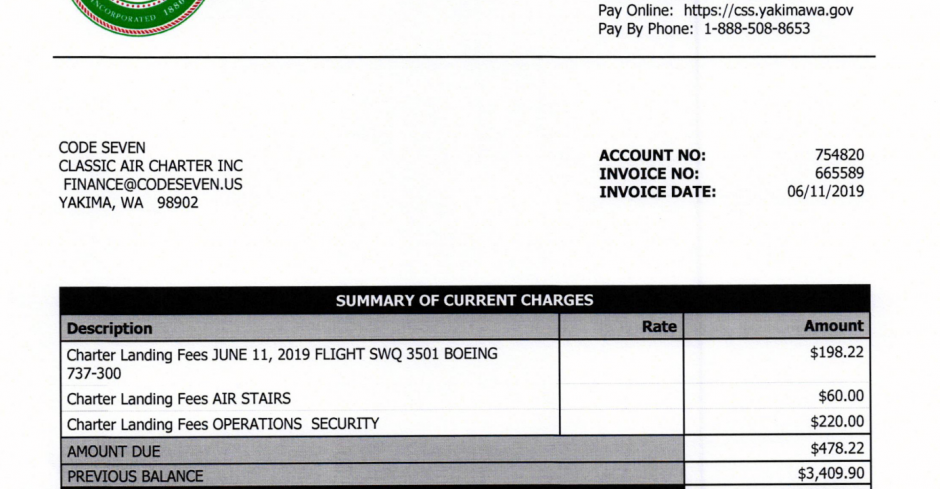Select the OPERATIONS SECURITY charge row
Viewport: 940px width, 489px height.
465,423
